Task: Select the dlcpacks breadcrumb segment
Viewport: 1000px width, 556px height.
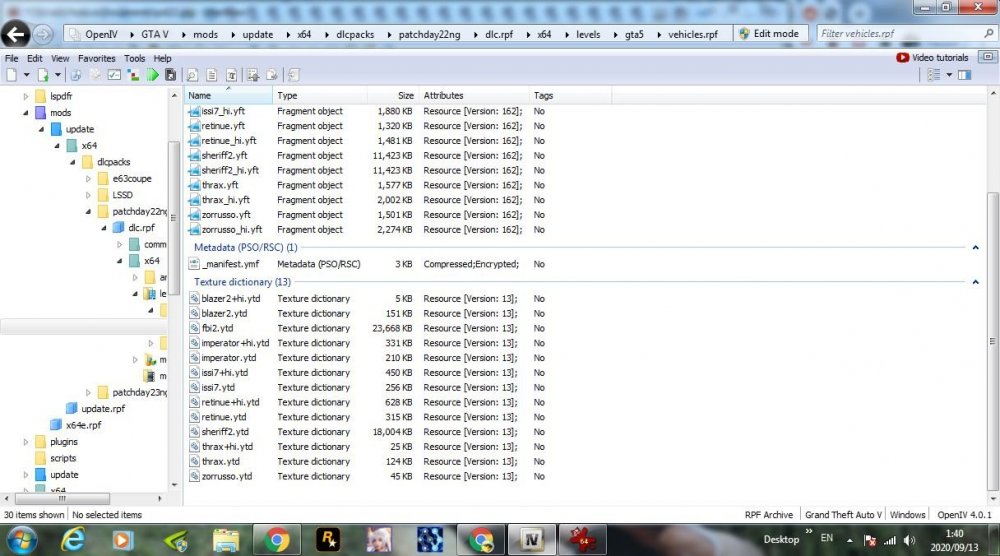Action: [x=355, y=34]
